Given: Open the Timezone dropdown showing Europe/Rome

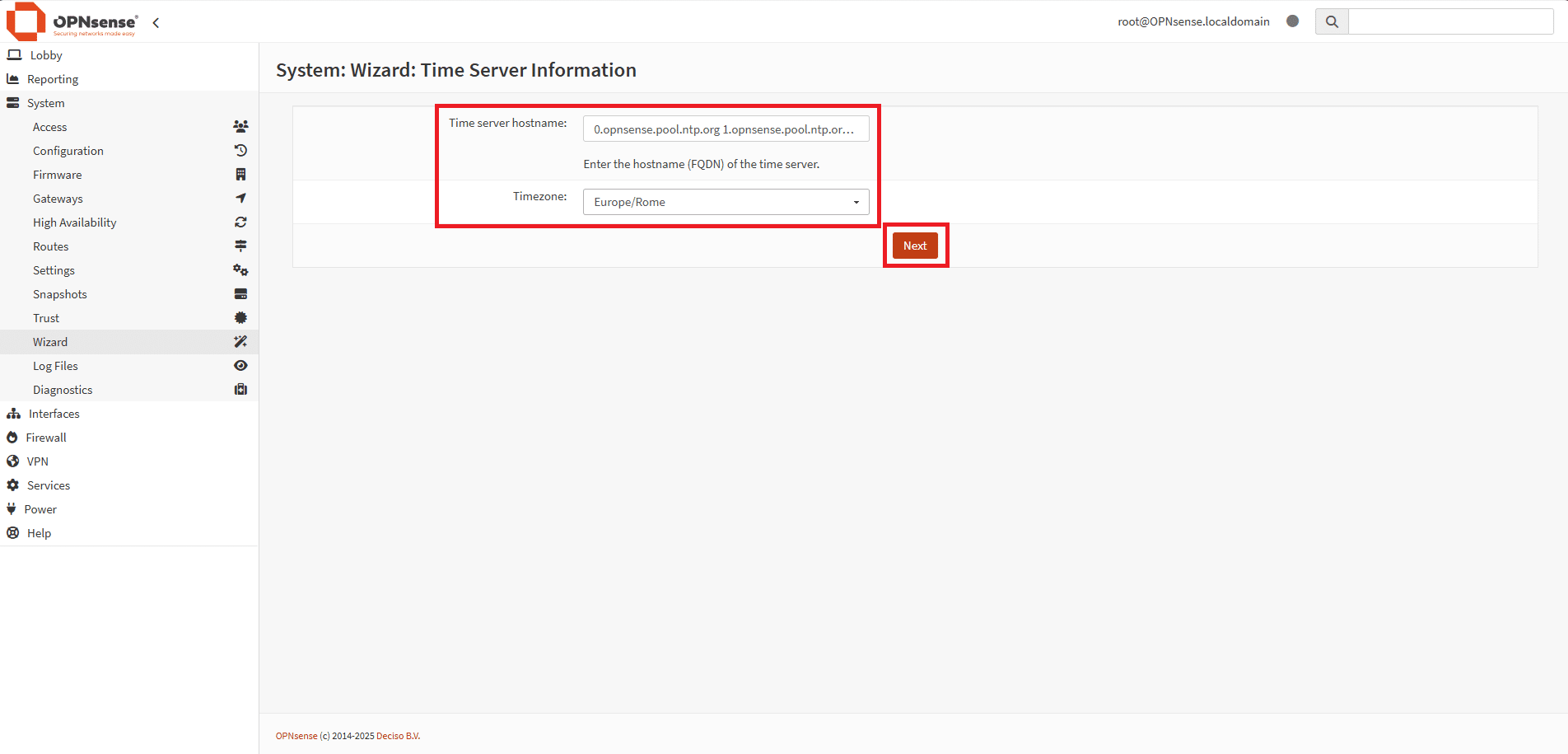Looking at the screenshot, I should click(x=726, y=202).
